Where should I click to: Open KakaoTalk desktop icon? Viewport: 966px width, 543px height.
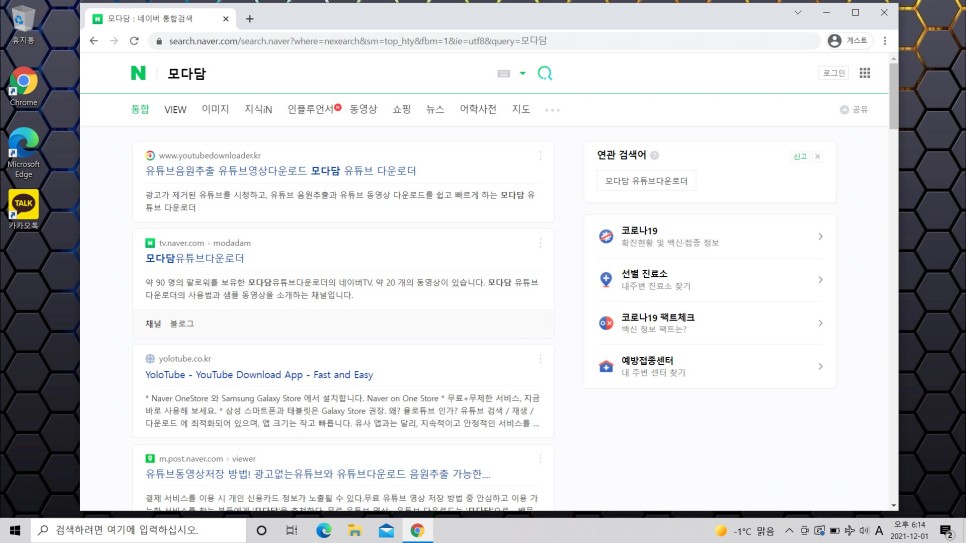23,210
